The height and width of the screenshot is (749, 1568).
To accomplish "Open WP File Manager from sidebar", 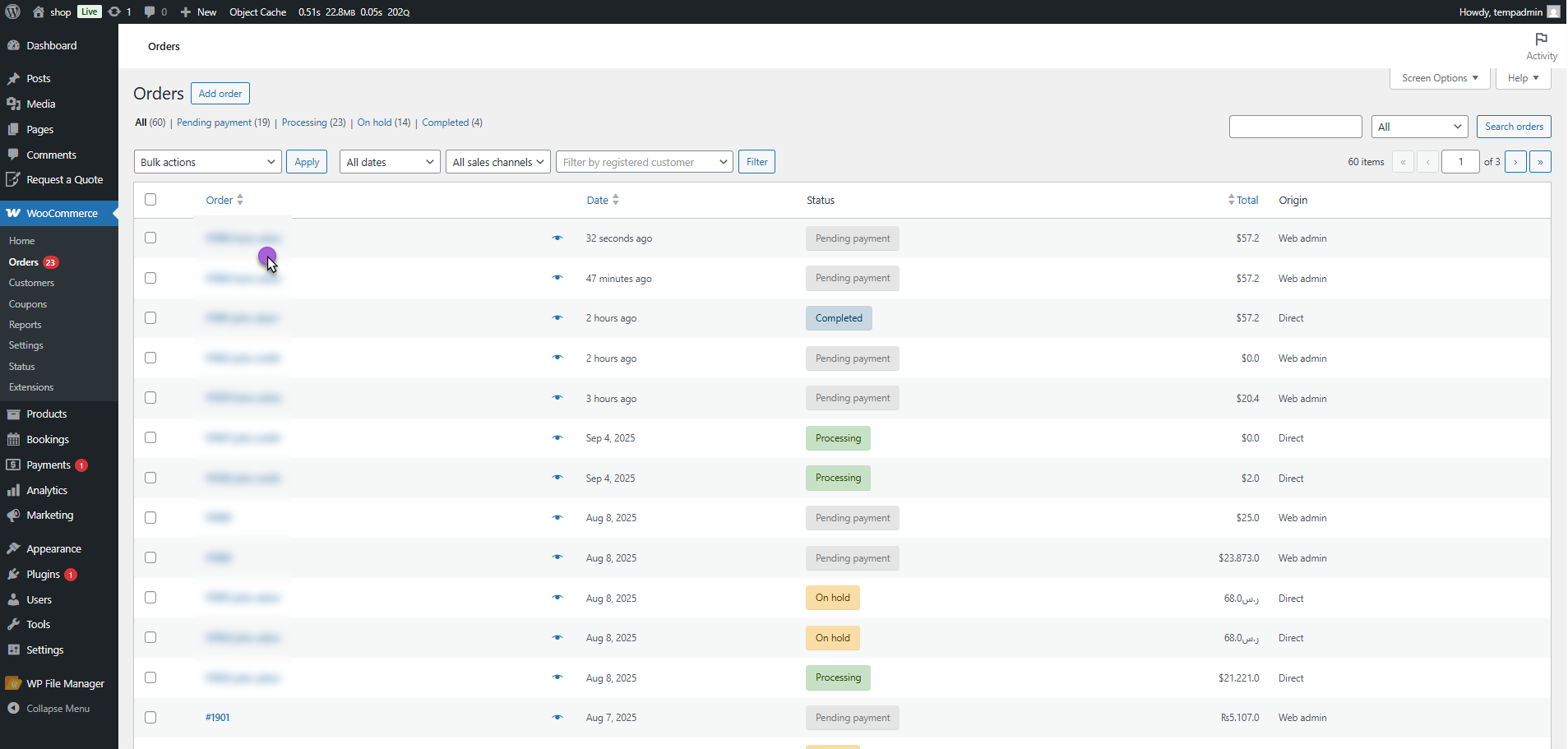I will [65, 683].
